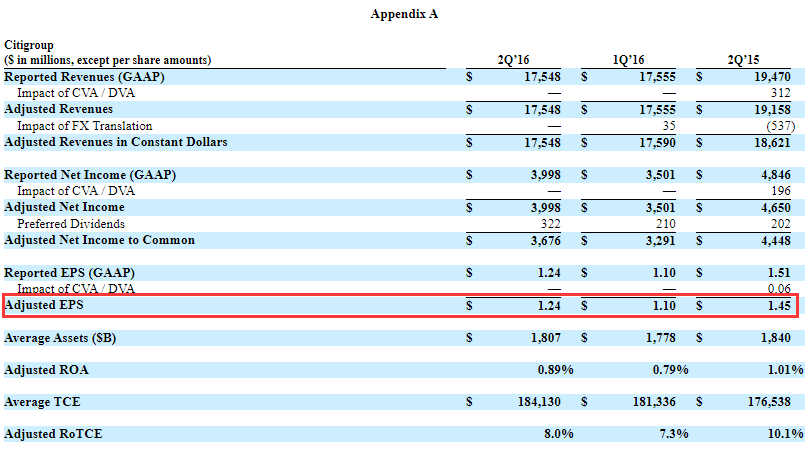811x456 pixels.
Task: Click the 0.06 CVA / DVA EPS impact
Action: point(779,289)
